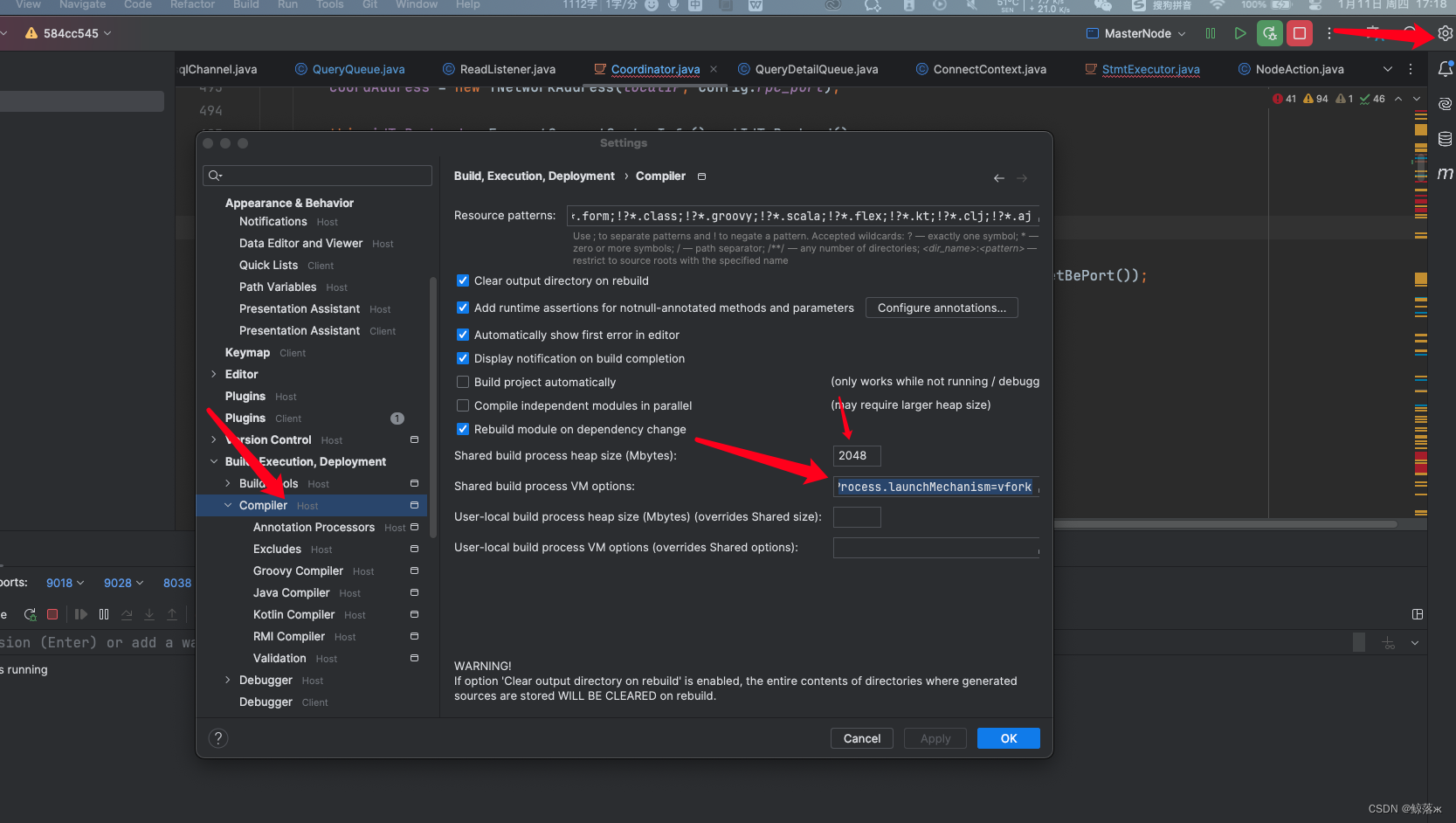This screenshot has width=1456, height=823.
Task: Navigate forward in the Settings dialog
Action: 1022,178
